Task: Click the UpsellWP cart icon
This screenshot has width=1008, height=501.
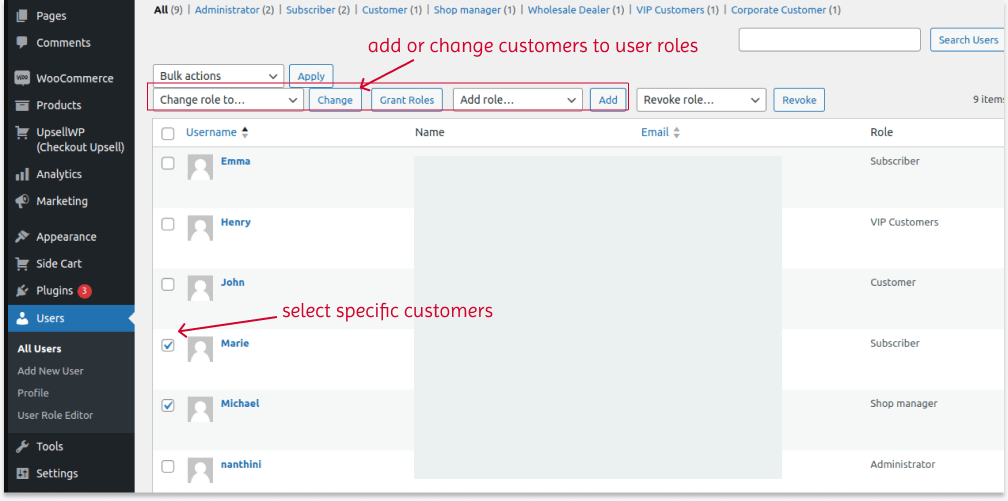Action: coord(22,132)
